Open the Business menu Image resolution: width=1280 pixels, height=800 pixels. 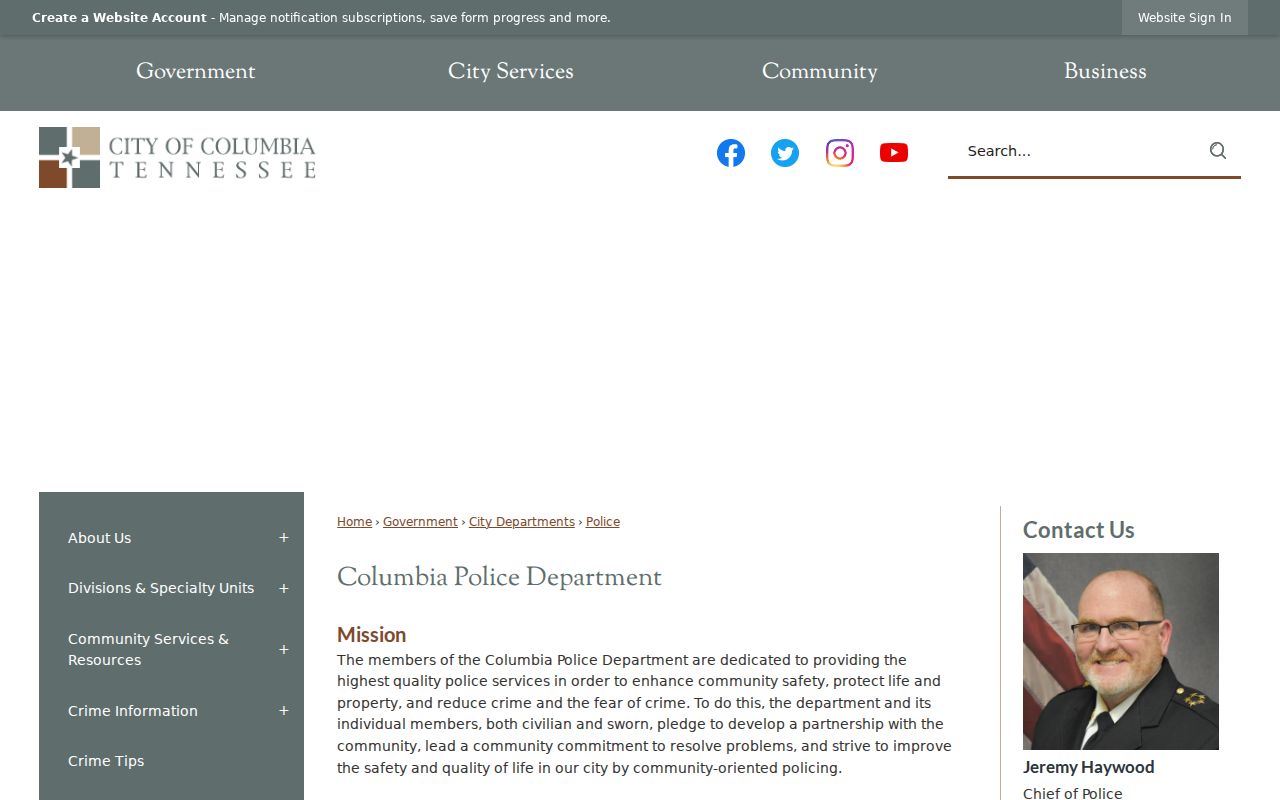pyautogui.click(x=1105, y=72)
